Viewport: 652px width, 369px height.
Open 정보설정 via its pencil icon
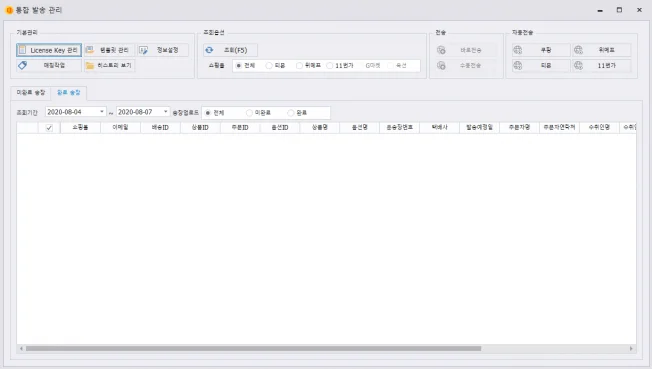coord(143,50)
